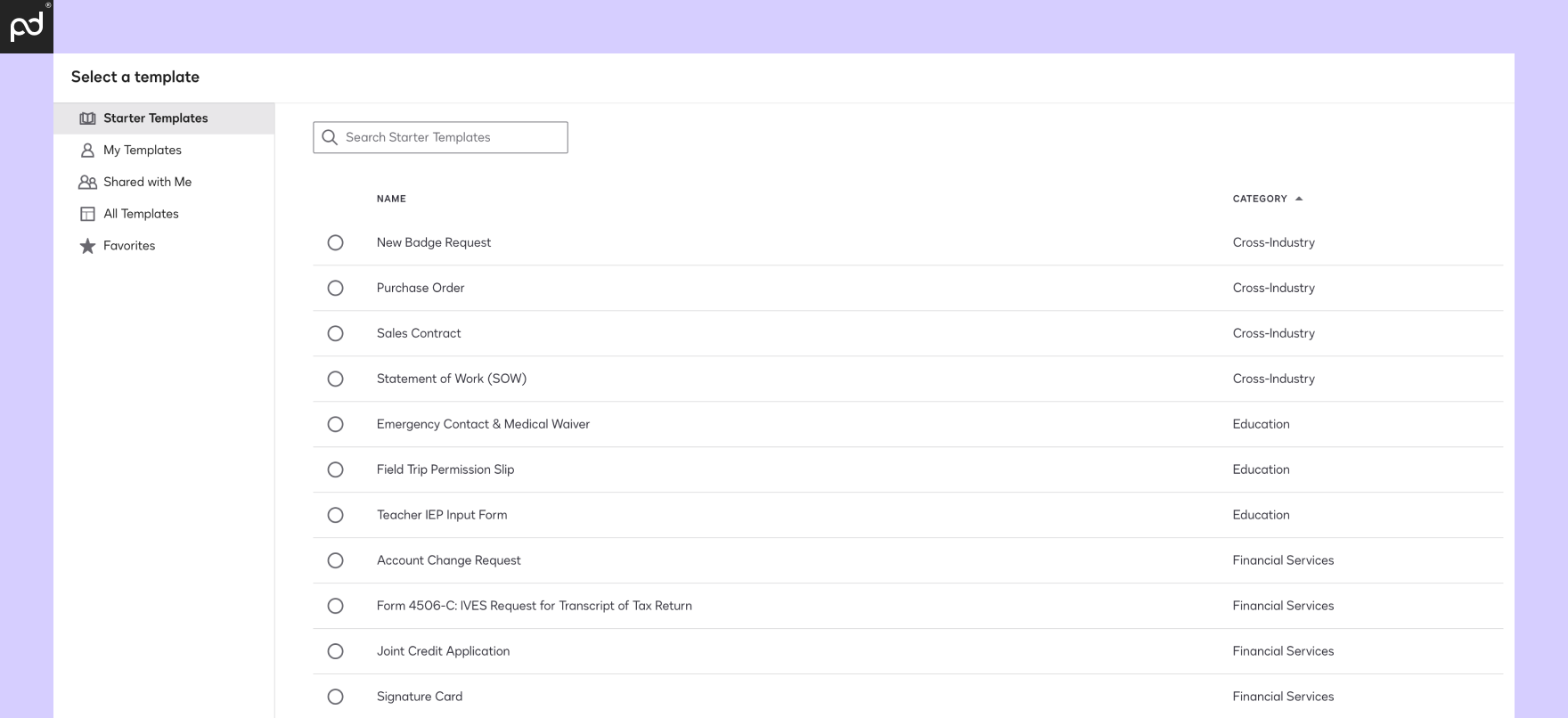Select the Purchase Order radio button
Image resolution: width=1568 pixels, height=718 pixels.
coord(335,288)
